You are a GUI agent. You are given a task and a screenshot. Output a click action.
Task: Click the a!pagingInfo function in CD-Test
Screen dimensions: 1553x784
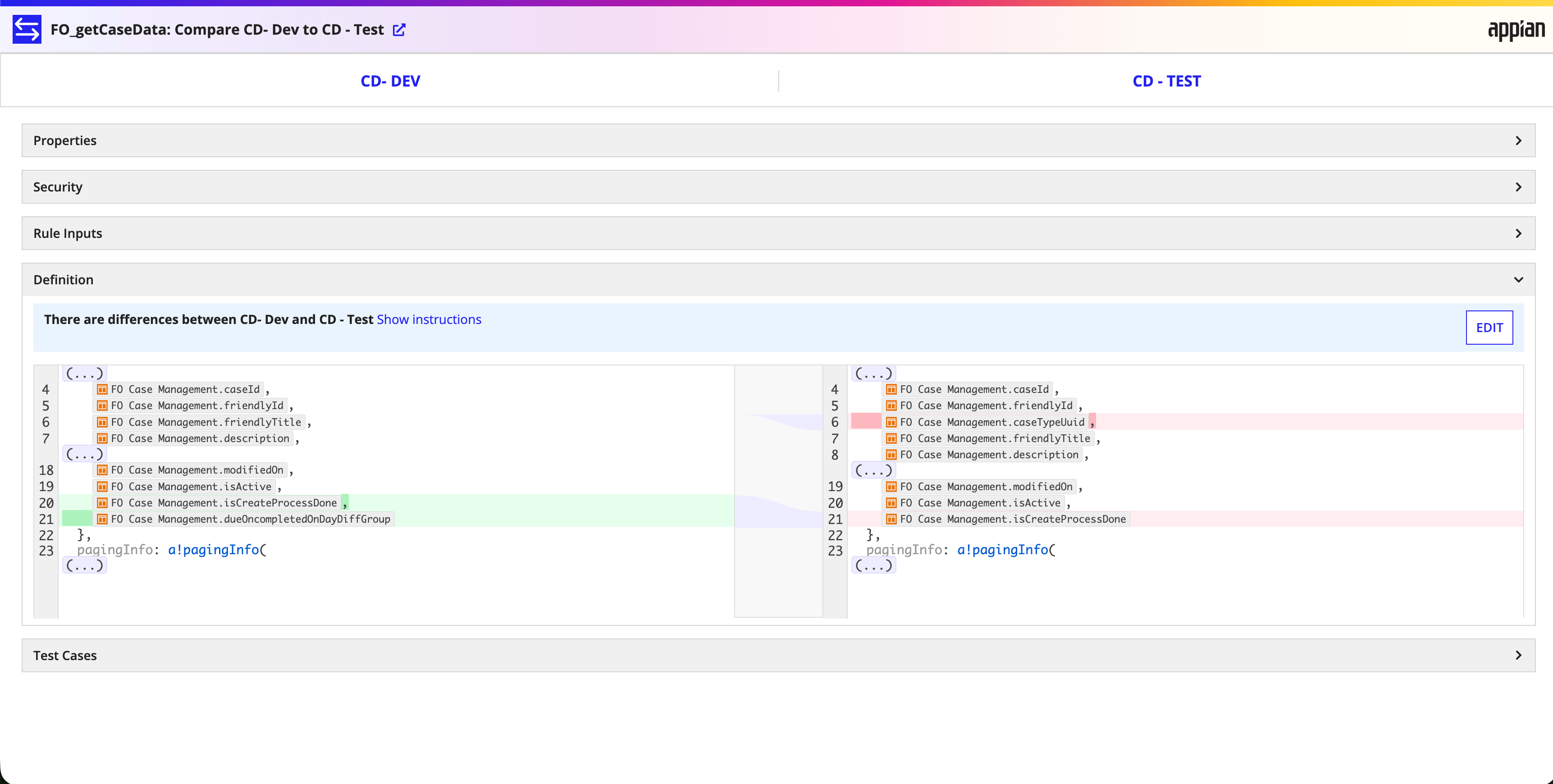pyautogui.click(x=1003, y=550)
